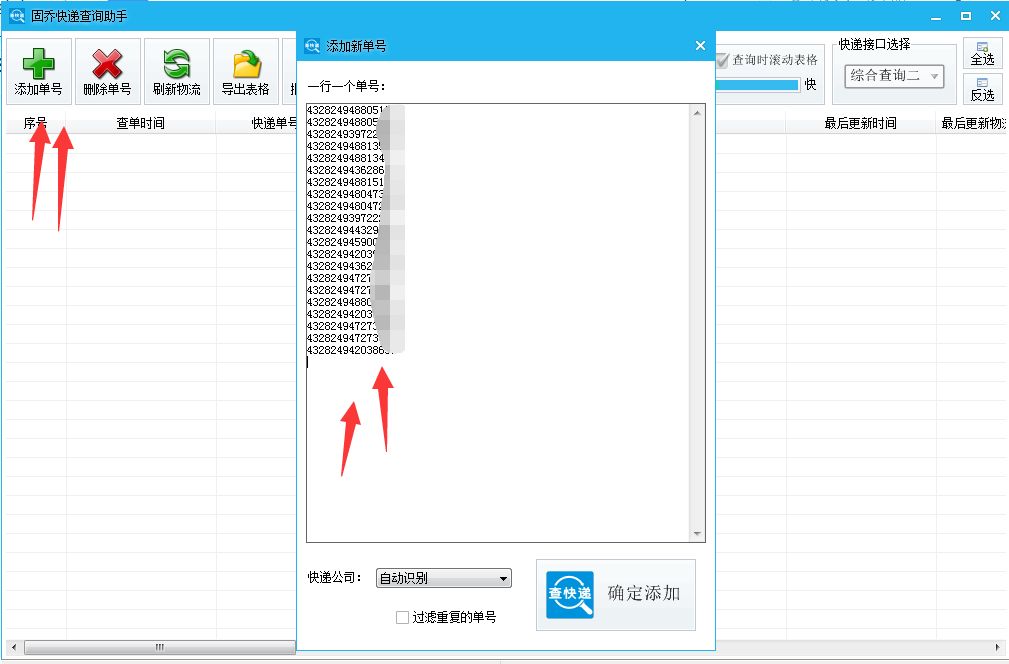Image resolution: width=1009 pixels, height=664 pixels.
Task: Click the 刷新物流 refresh button
Action: 177,71
